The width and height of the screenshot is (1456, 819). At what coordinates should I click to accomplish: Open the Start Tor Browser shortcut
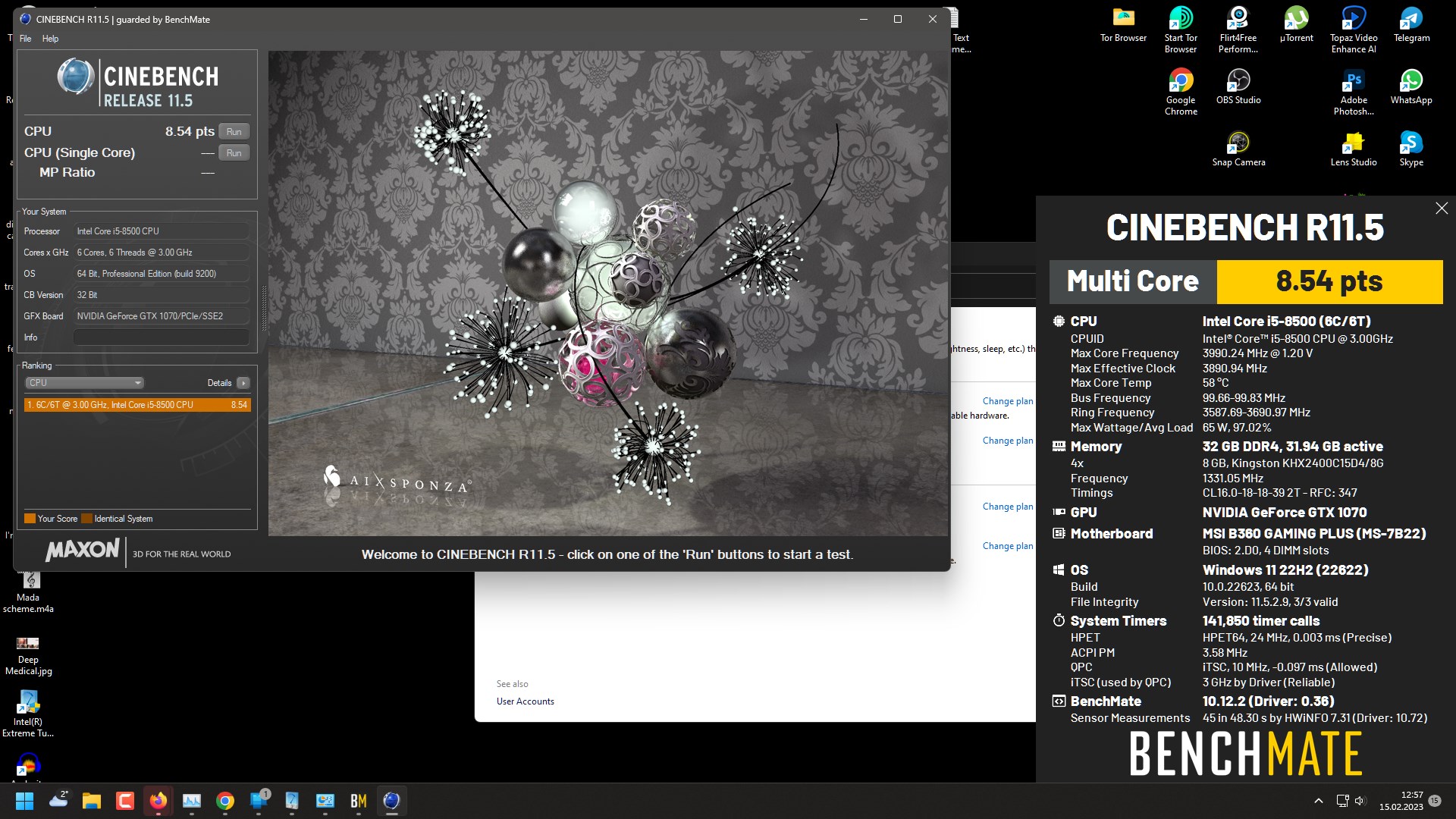click(x=1181, y=30)
